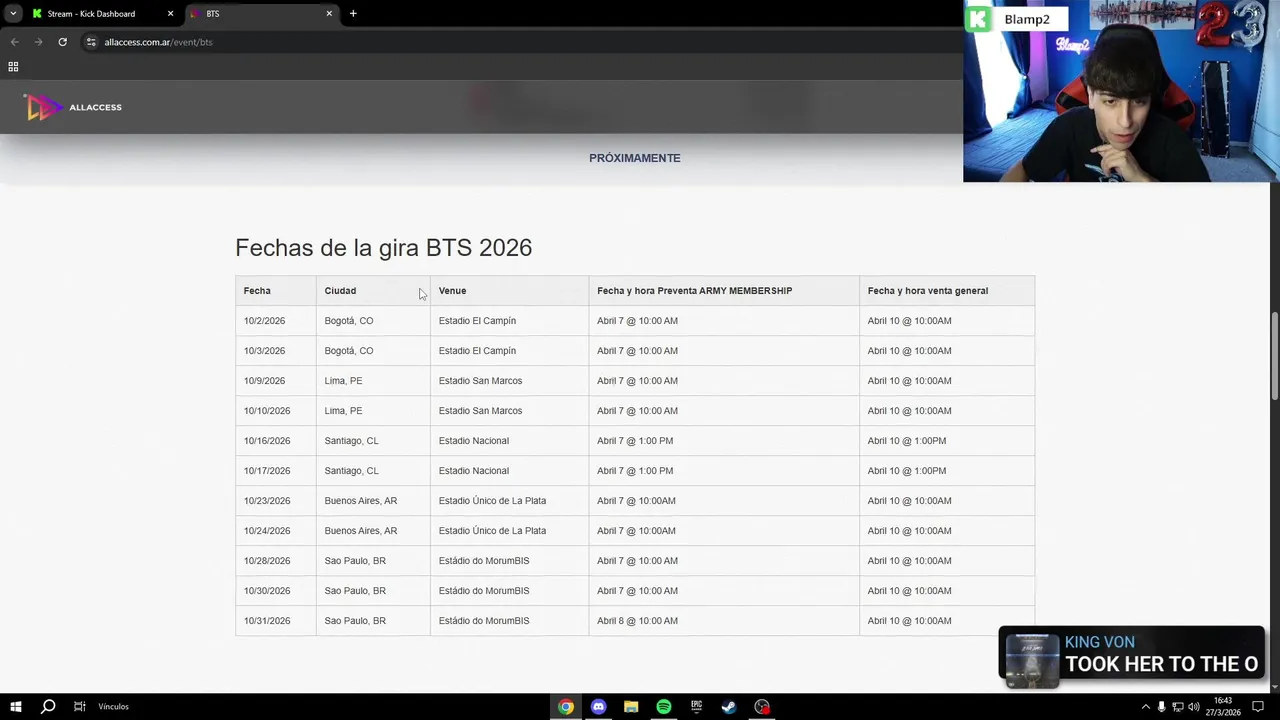Screen dimensions: 1280x720
Task: Select the date 10/3/2026
Action: [264, 351]
